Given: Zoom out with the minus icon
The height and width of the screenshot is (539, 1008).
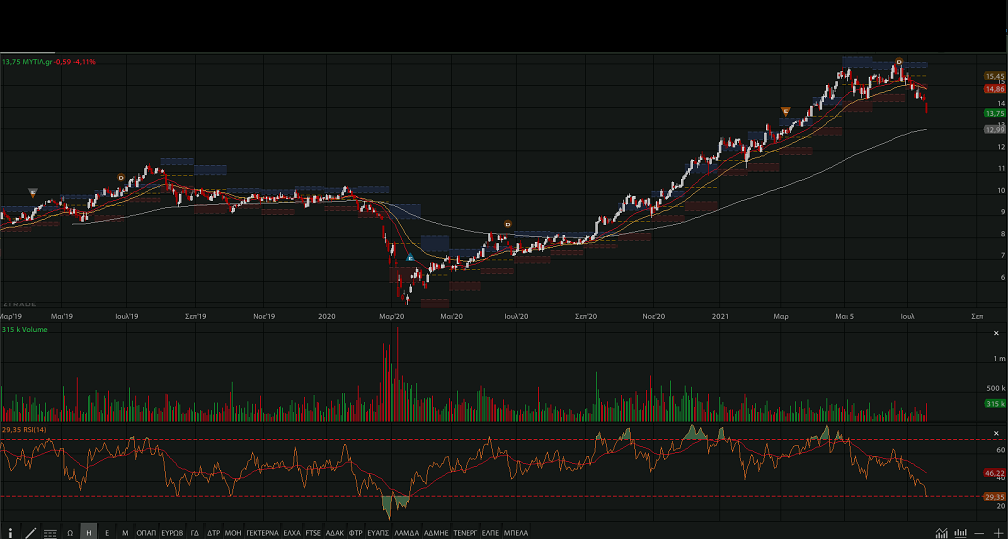Looking at the screenshot, I should (979, 532).
